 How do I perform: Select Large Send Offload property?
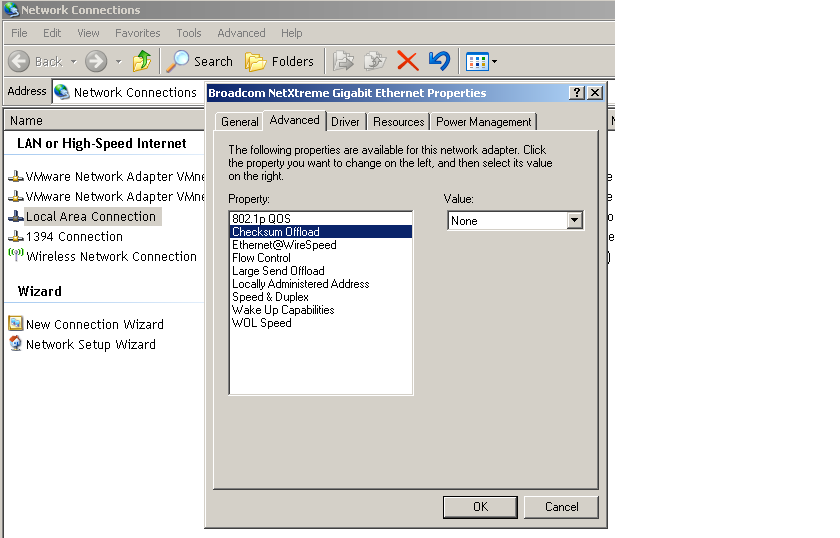[x=320, y=271]
